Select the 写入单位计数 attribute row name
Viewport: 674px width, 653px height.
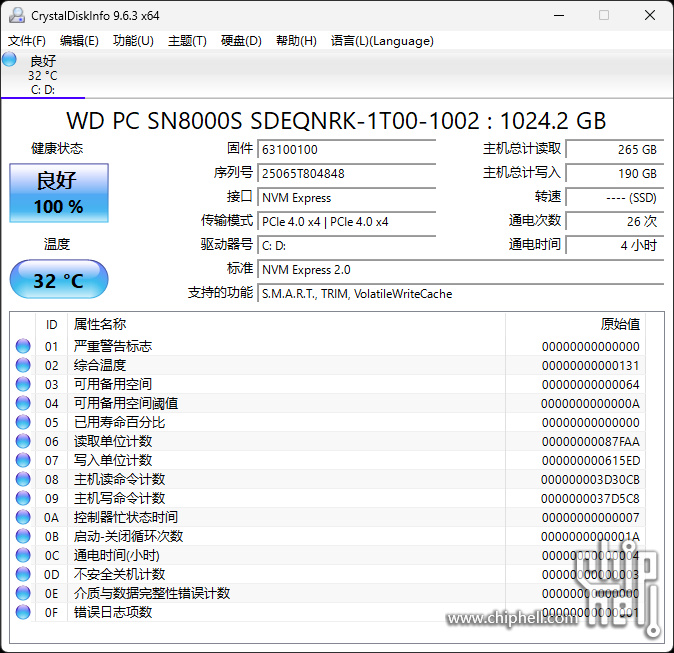pyautogui.click(x=113, y=460)
